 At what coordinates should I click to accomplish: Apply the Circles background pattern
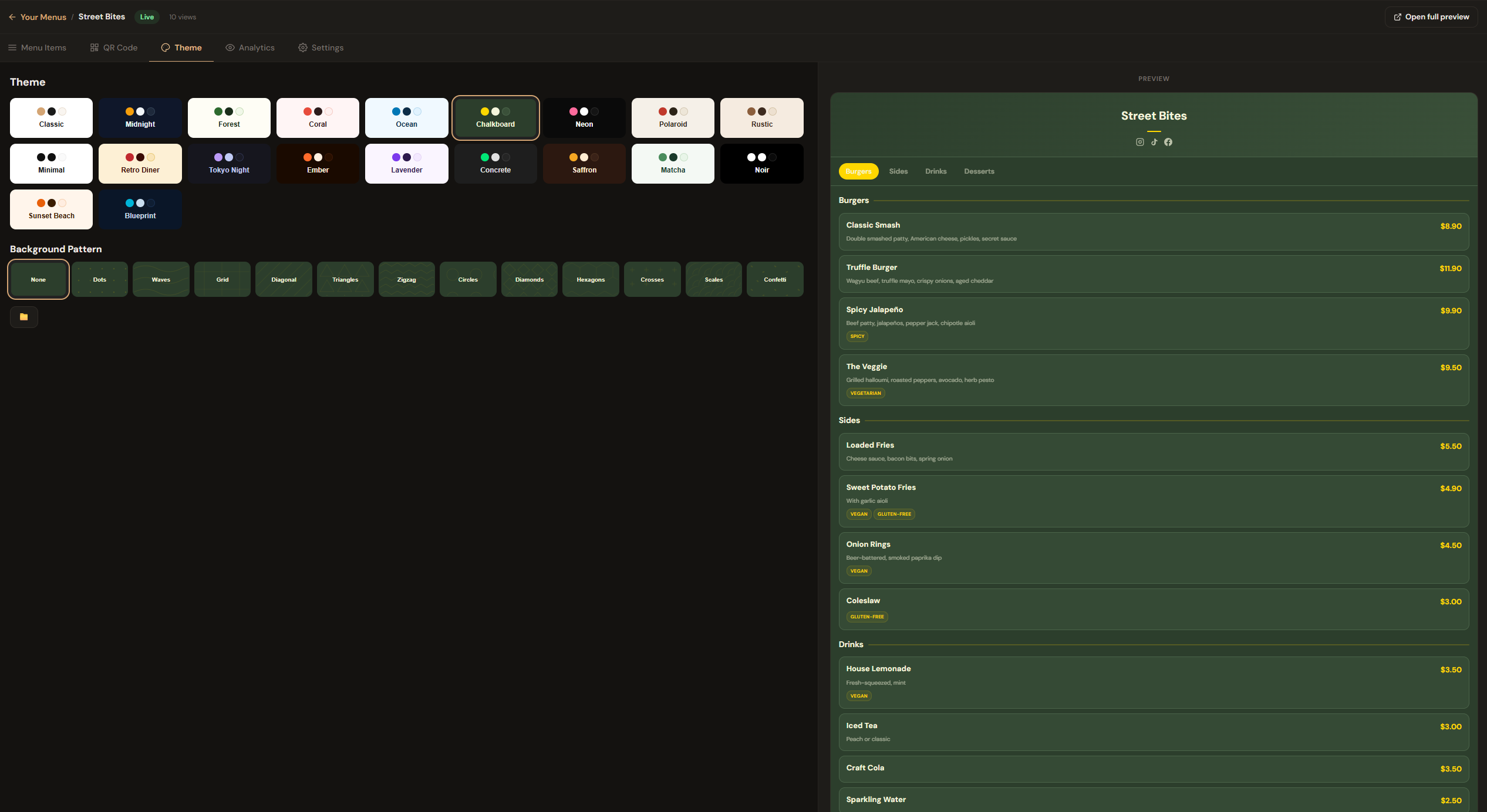[x=468, y=279]
